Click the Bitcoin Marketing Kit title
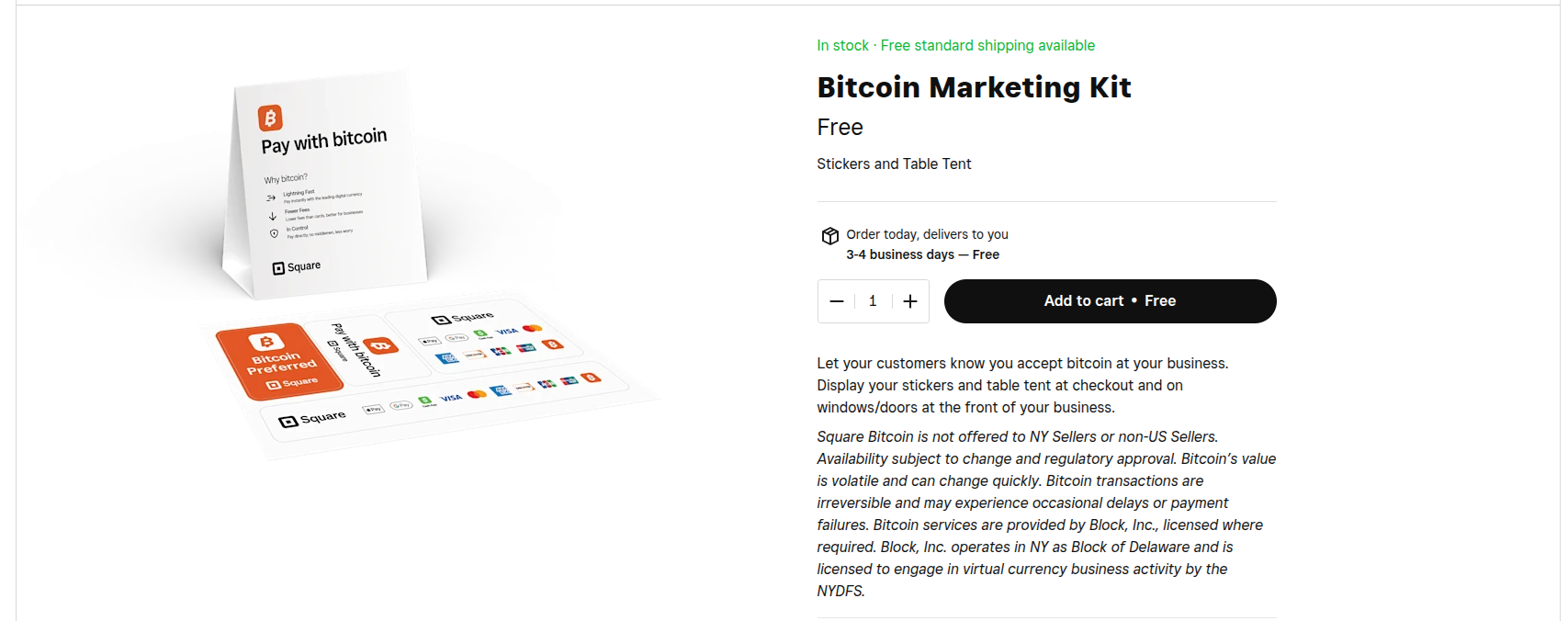Image resolution: width=1568 pixels, height=621 pixels. 974,87
